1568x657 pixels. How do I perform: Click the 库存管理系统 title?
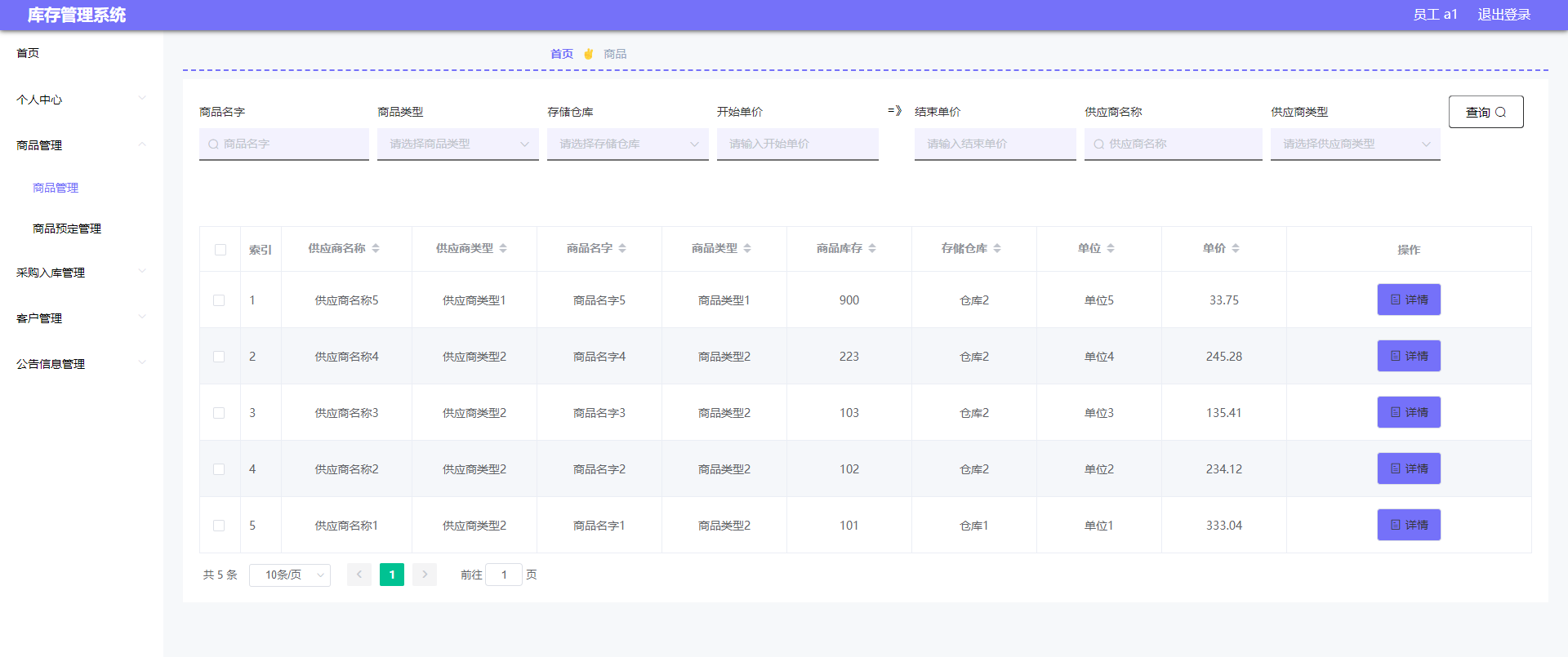point(77,15)
